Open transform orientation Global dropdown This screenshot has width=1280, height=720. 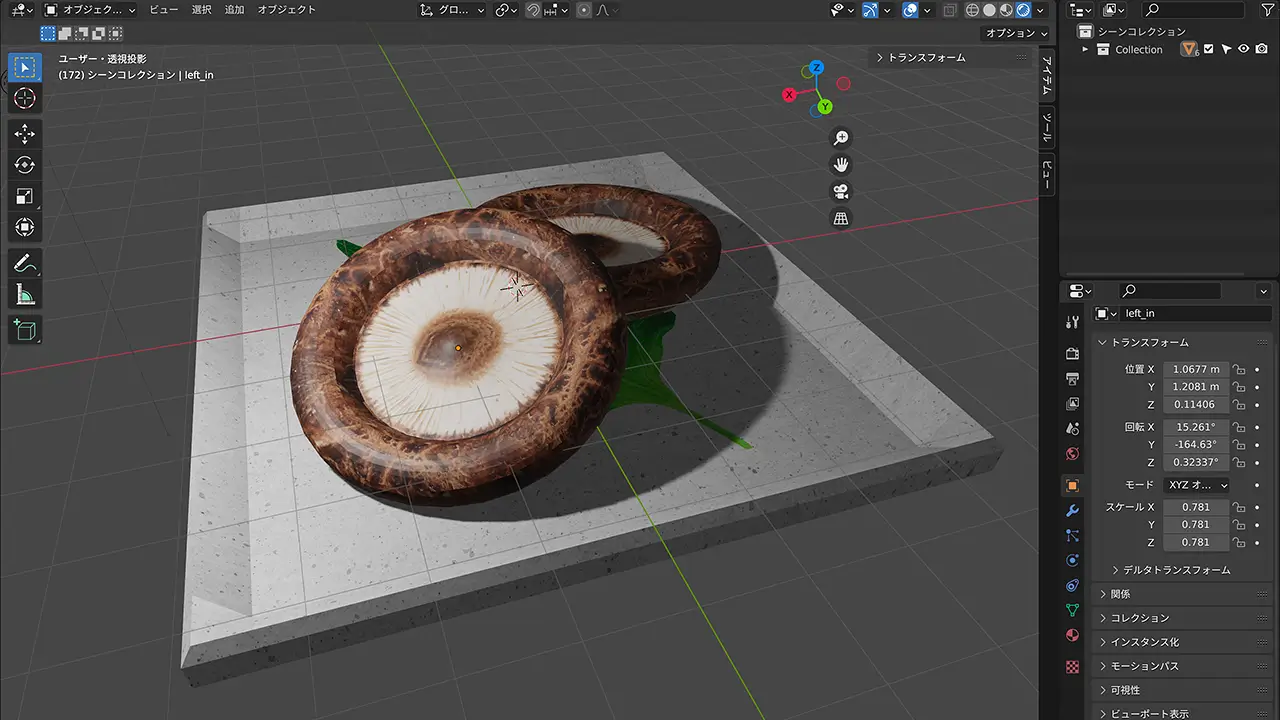453,10
